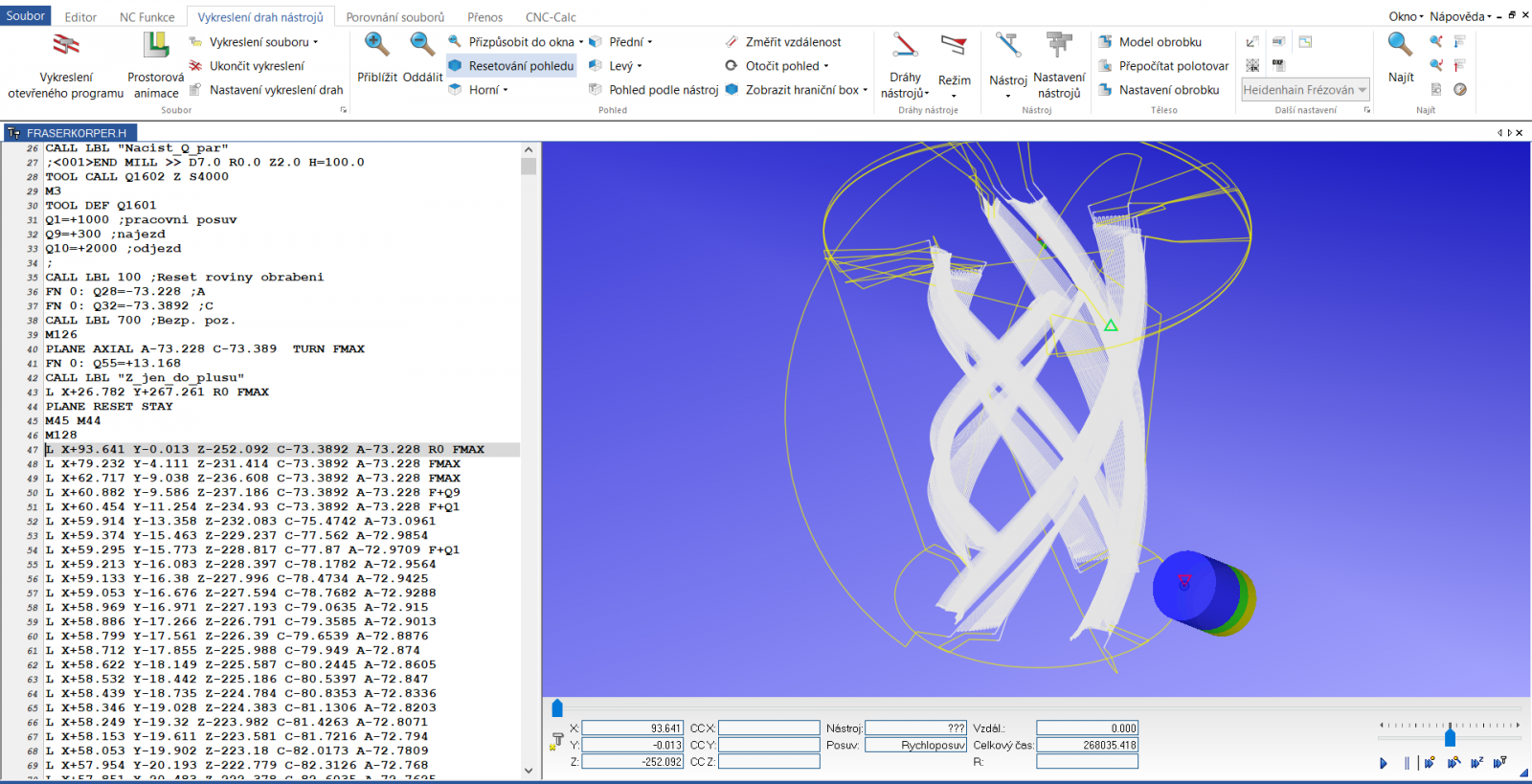
Task: Start Prostorová animace solid simulation
Action: (156, 46)
